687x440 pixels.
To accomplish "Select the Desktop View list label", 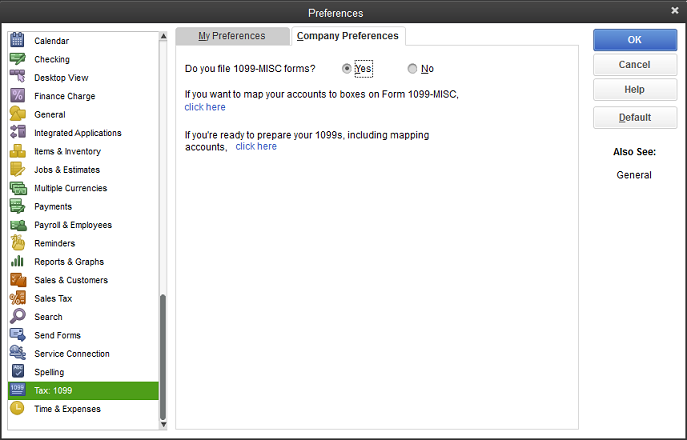I will click(61, 78).
